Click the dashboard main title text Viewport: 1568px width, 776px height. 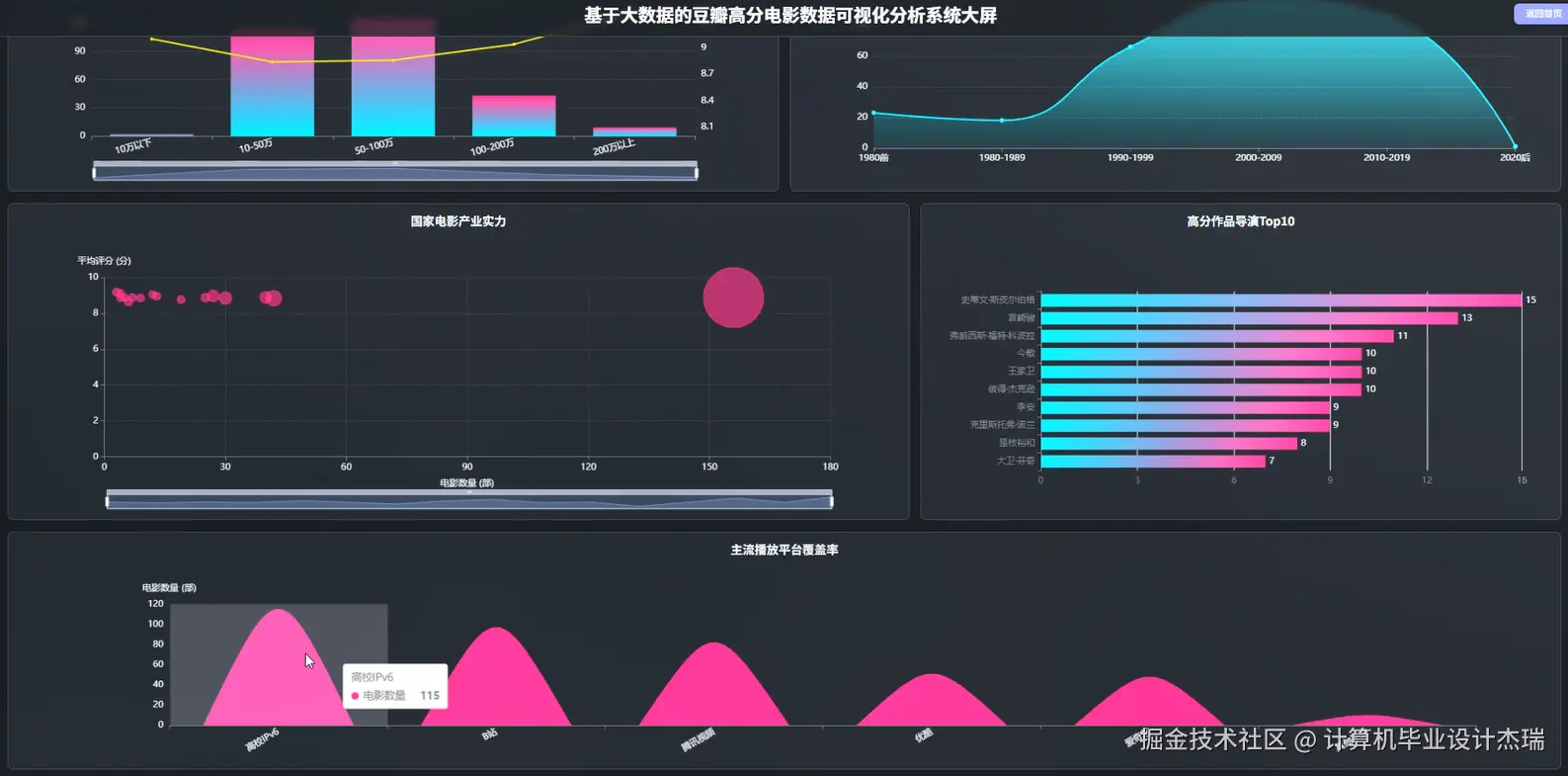tap(789, 16)
